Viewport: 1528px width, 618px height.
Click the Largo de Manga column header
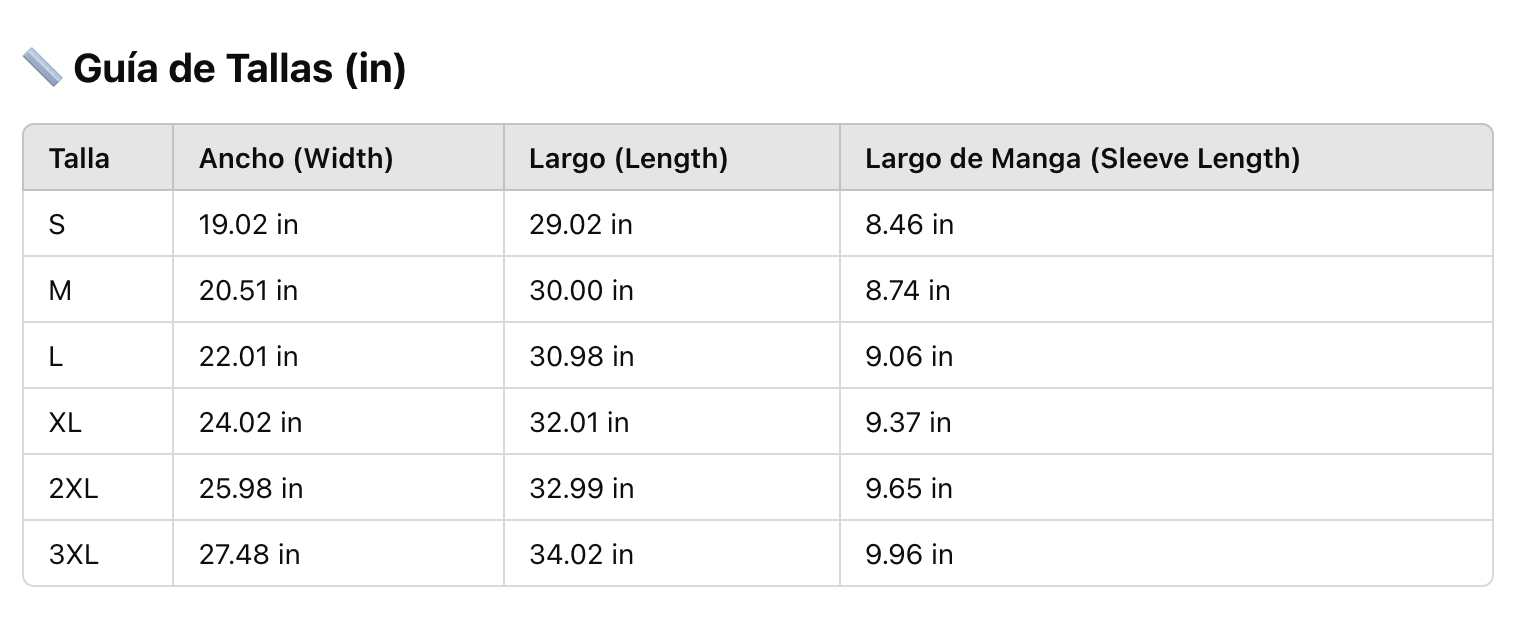tap(1082, 158)
